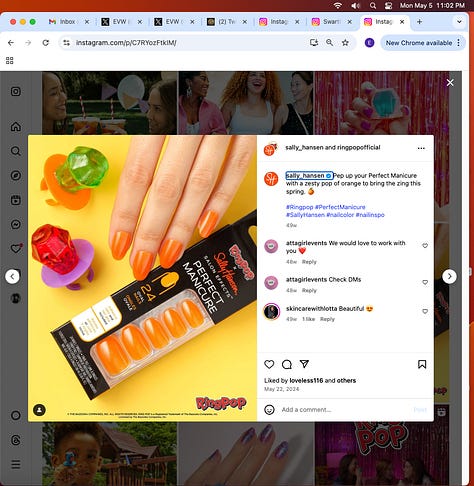Open macOS Control Center icon

click(388, 5)
